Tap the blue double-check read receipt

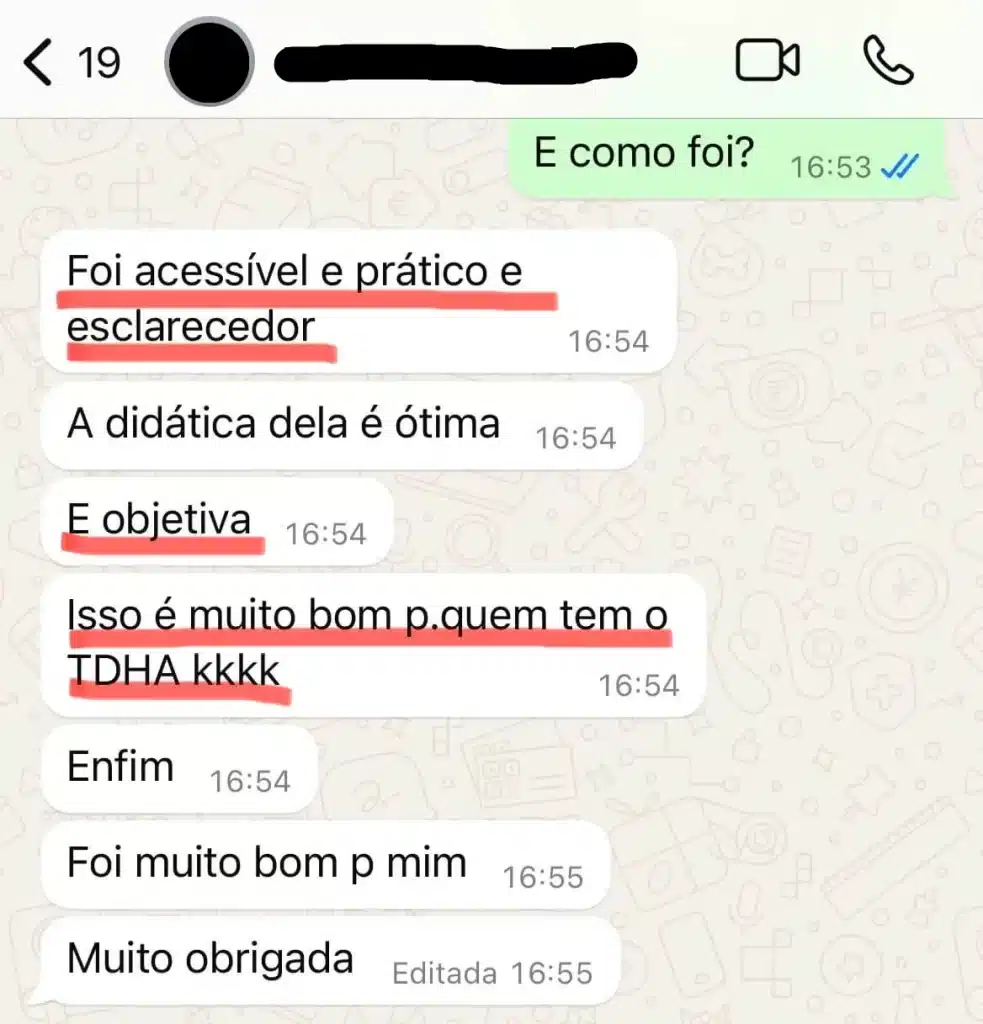pyautogui.click(x=900, y=166)
